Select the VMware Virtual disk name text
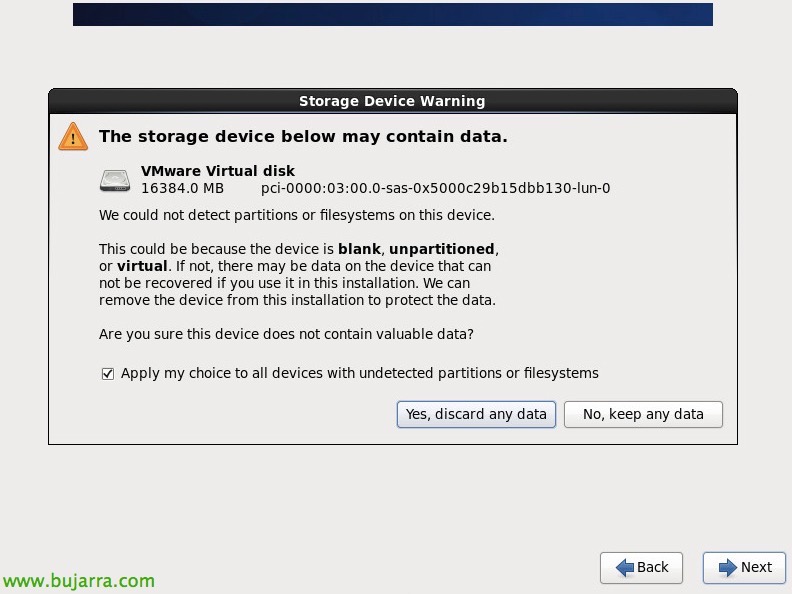792x594 pixels. pyautogui.click(x=218, y=171)
